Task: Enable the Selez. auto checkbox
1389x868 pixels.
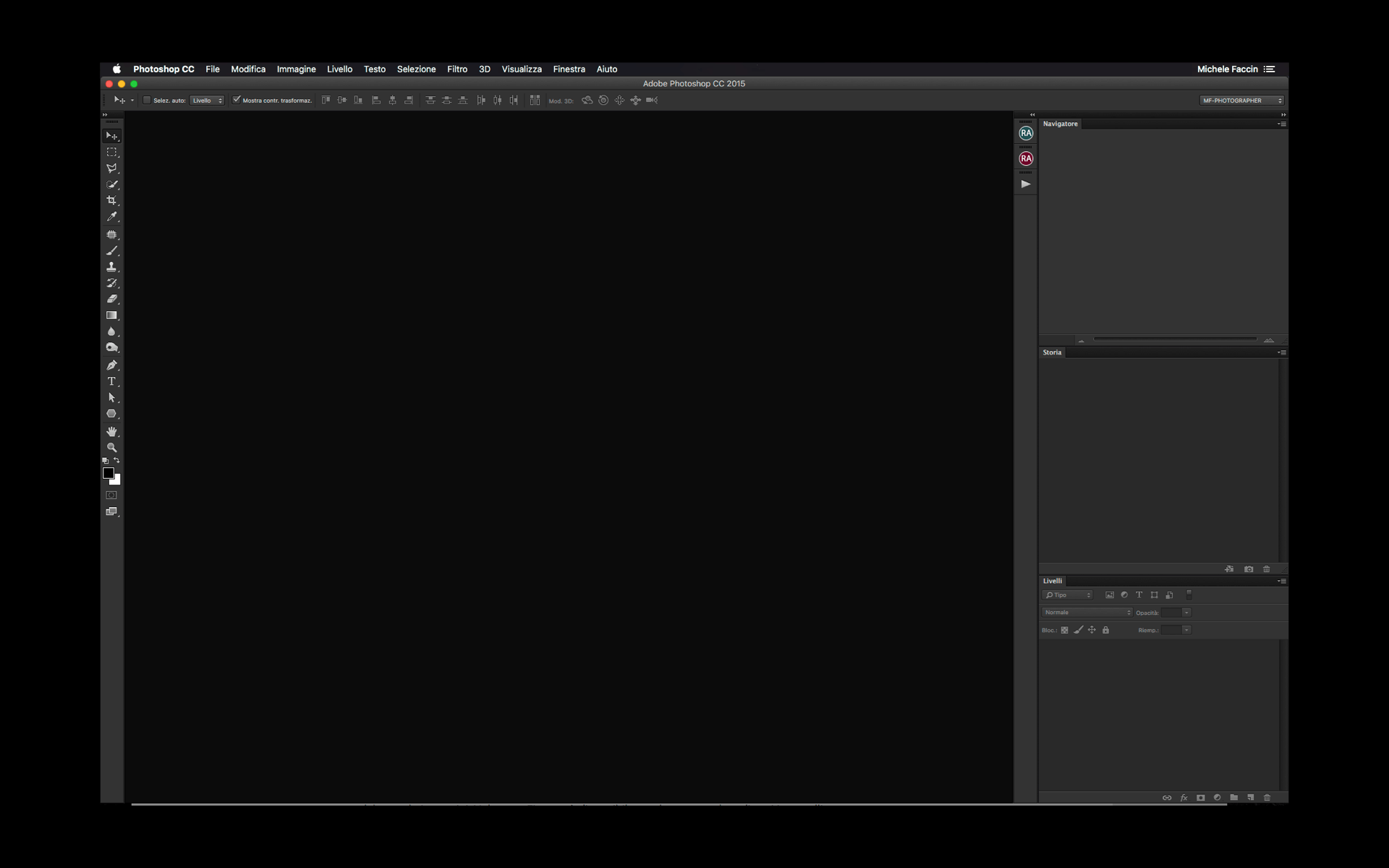Action: (147, 101)
